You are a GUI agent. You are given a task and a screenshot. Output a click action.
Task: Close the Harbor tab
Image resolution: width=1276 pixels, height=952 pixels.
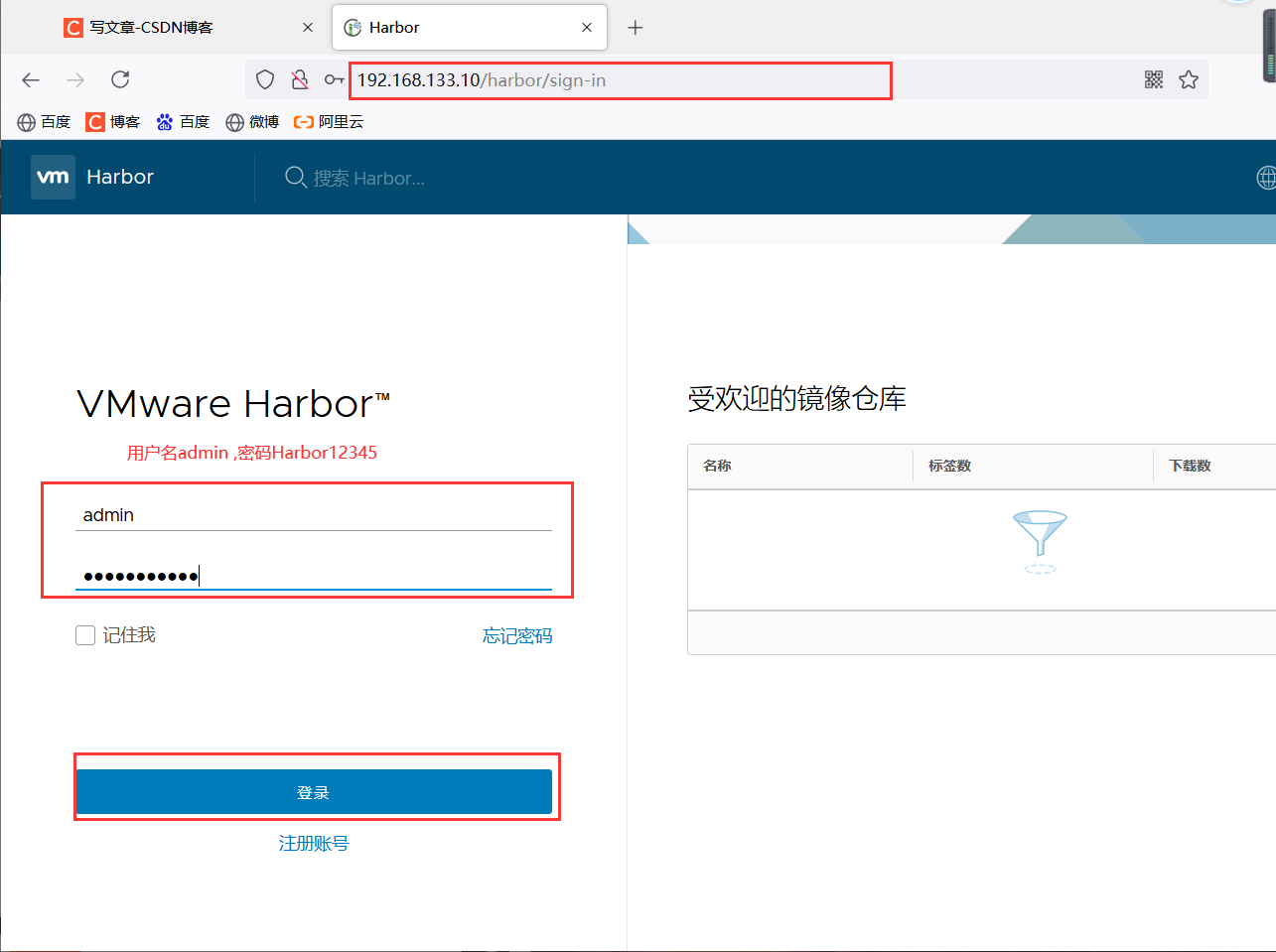coord(587,28)
